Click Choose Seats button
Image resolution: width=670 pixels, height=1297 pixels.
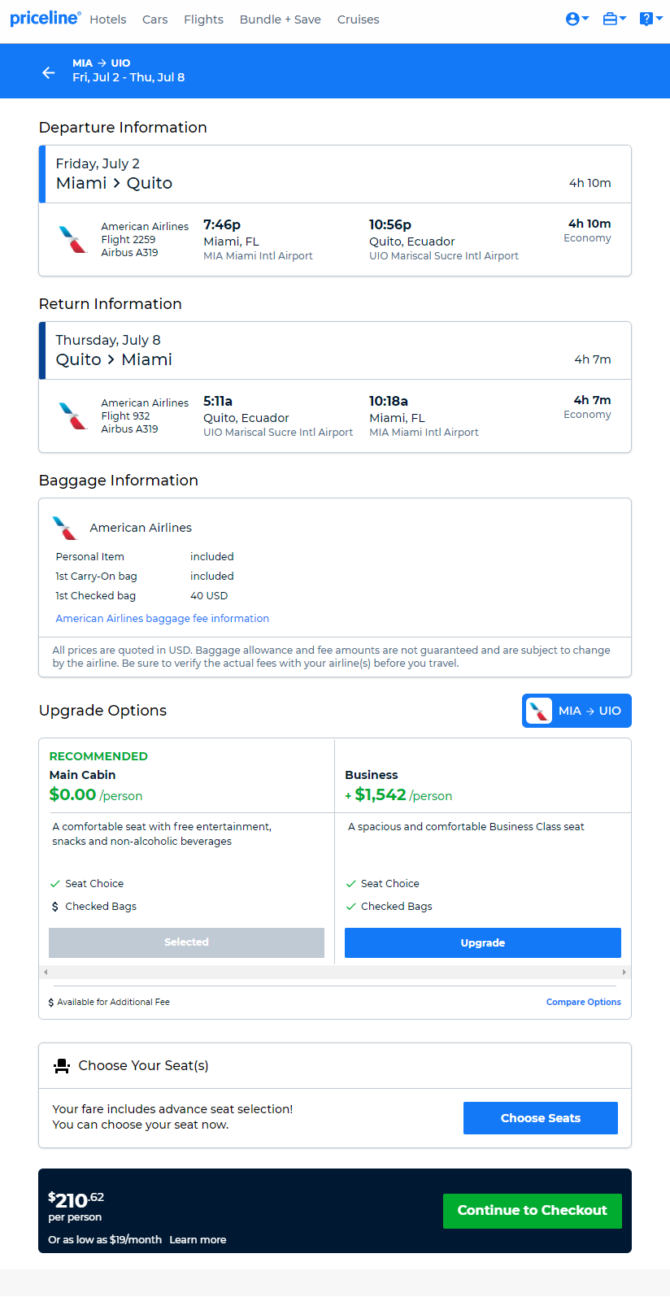pos(541,1118)
